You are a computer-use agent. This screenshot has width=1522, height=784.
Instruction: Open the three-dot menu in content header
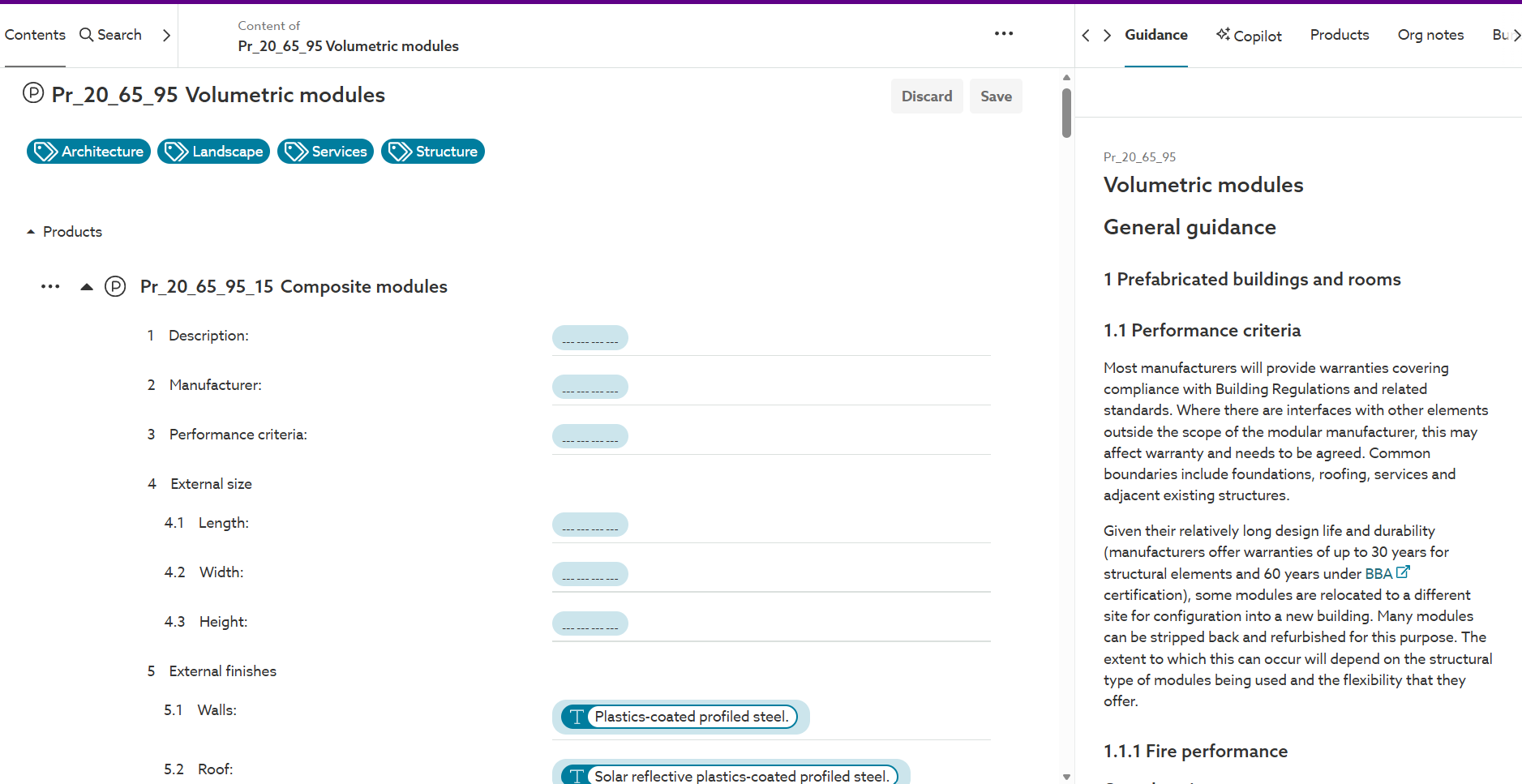pos(1003,34)
